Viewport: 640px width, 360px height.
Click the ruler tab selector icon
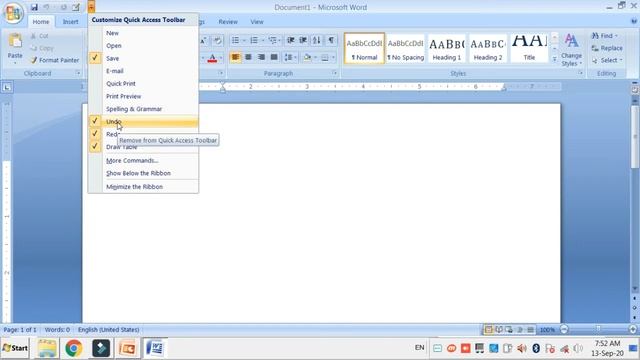7,87
